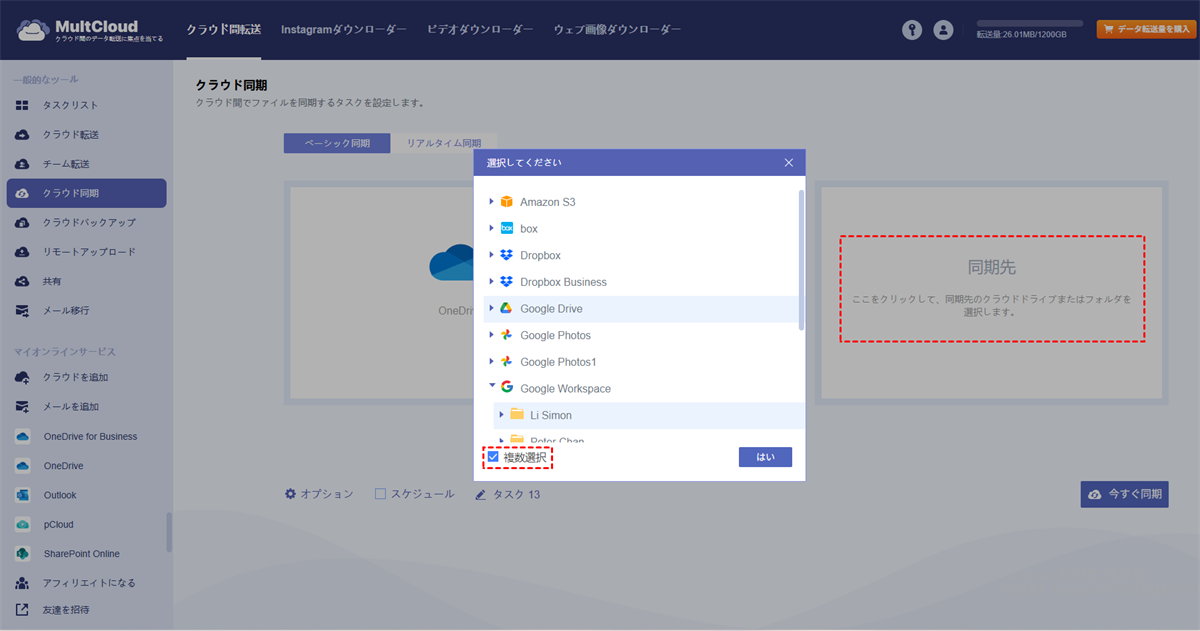Expand the Google Drive node arrow
Viewport: 1200px width, 631px height.
(492, 308)
